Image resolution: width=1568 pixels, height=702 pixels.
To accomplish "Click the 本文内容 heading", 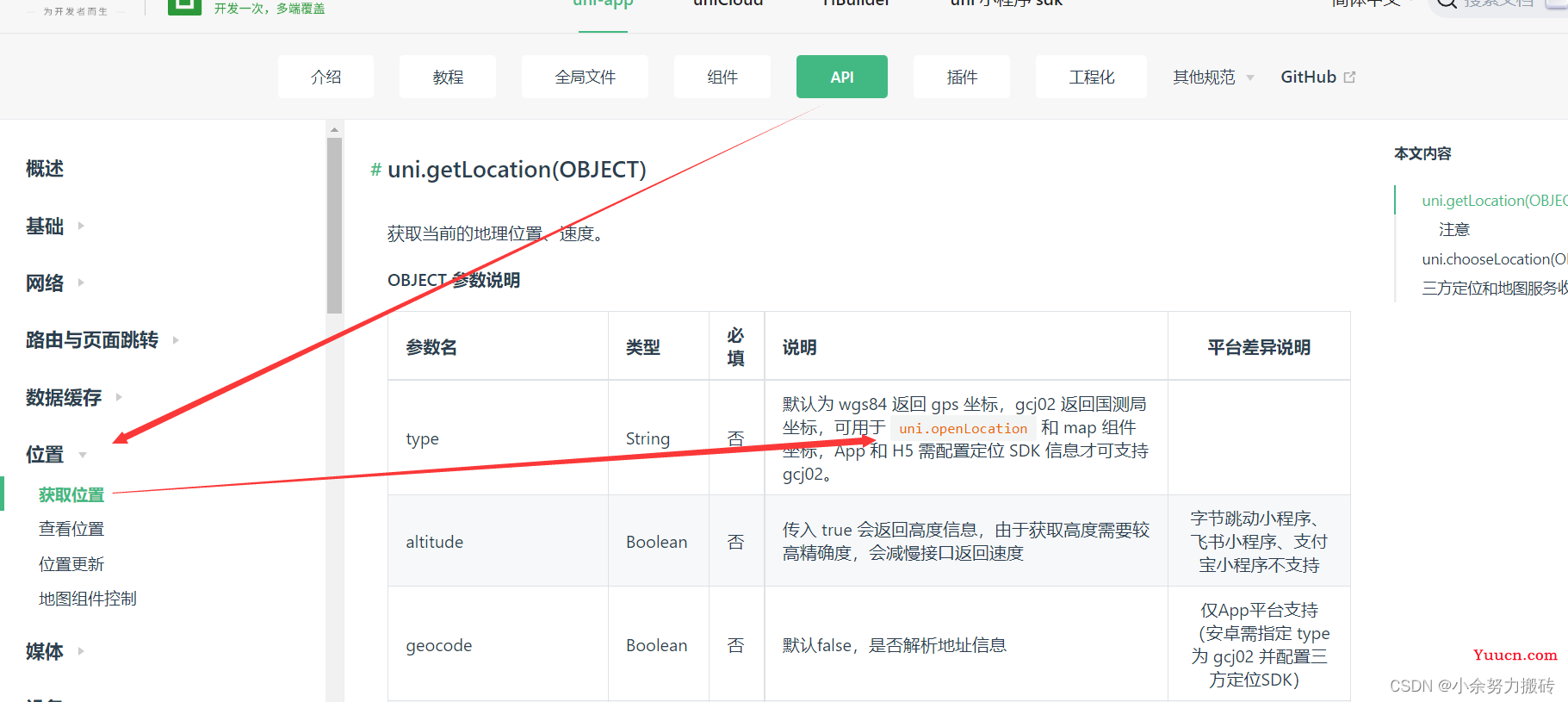I will [x=1422, y=153].
